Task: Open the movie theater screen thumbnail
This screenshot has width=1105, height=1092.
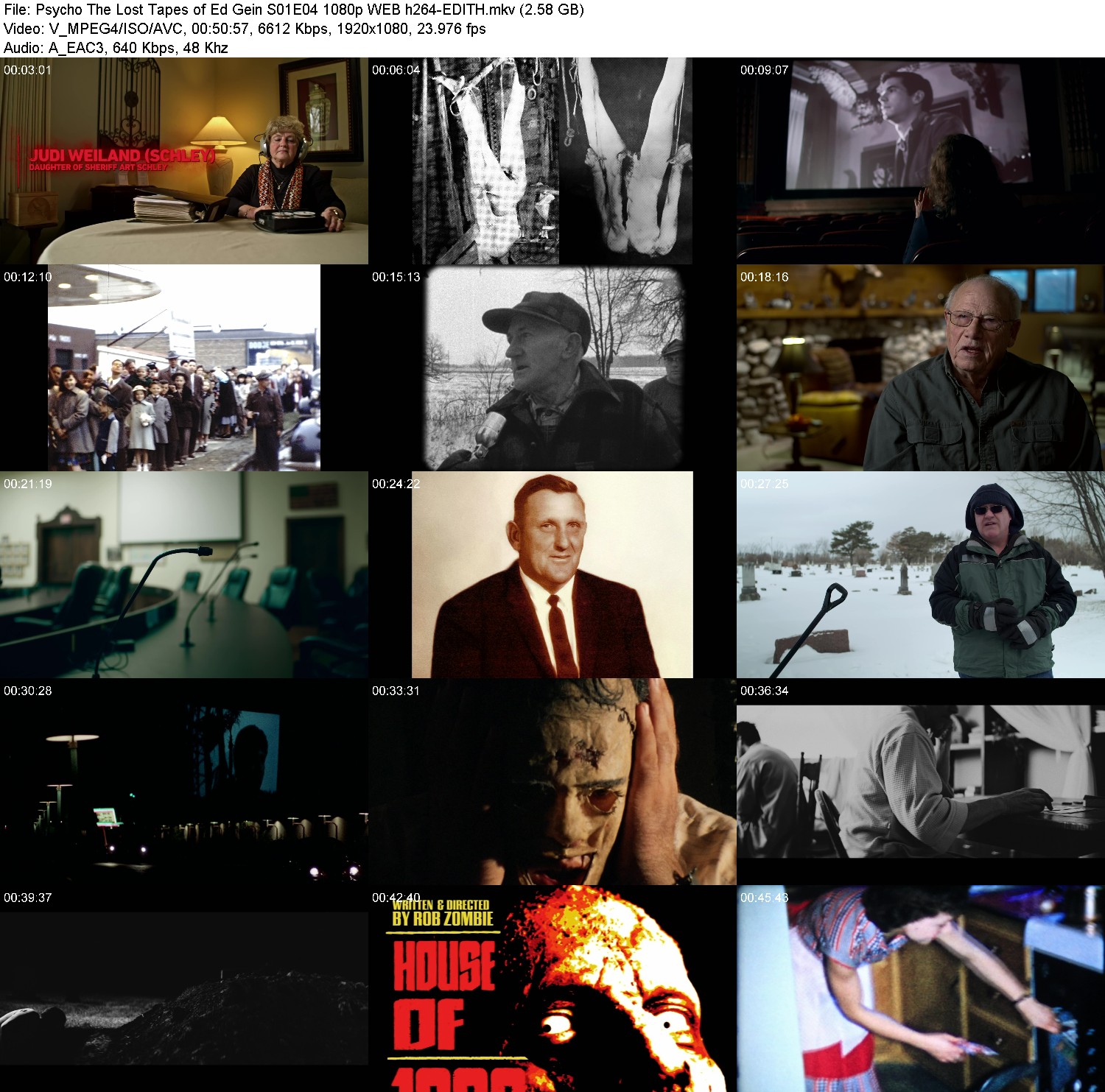Action: [921, 161]
